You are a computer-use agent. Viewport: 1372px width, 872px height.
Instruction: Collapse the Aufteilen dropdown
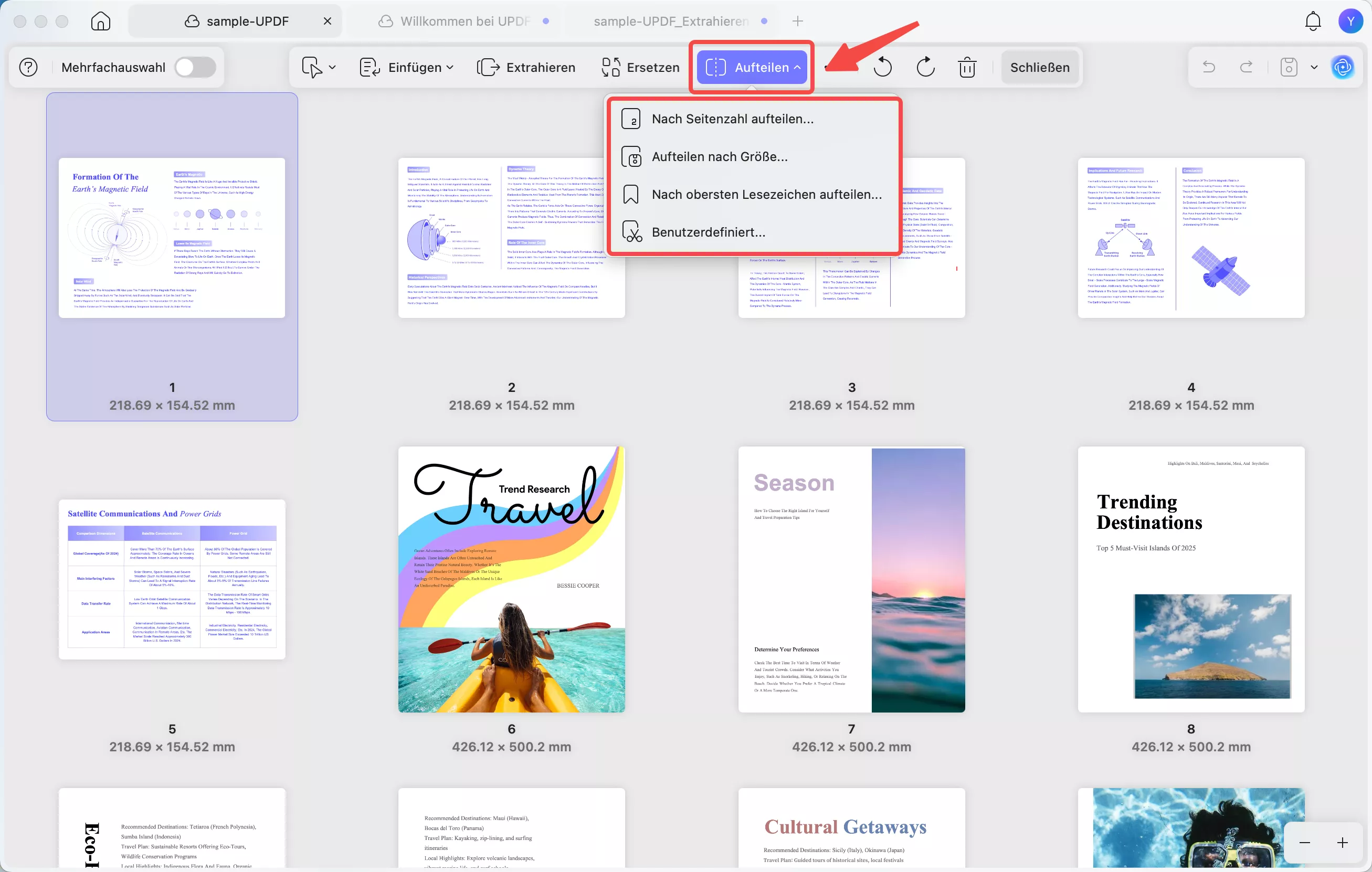pyautogui.click(x=752, y=67)
